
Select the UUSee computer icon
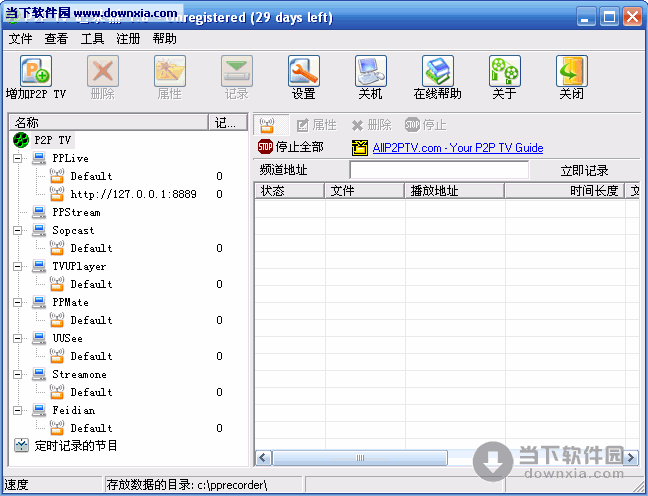coord(39,338)
